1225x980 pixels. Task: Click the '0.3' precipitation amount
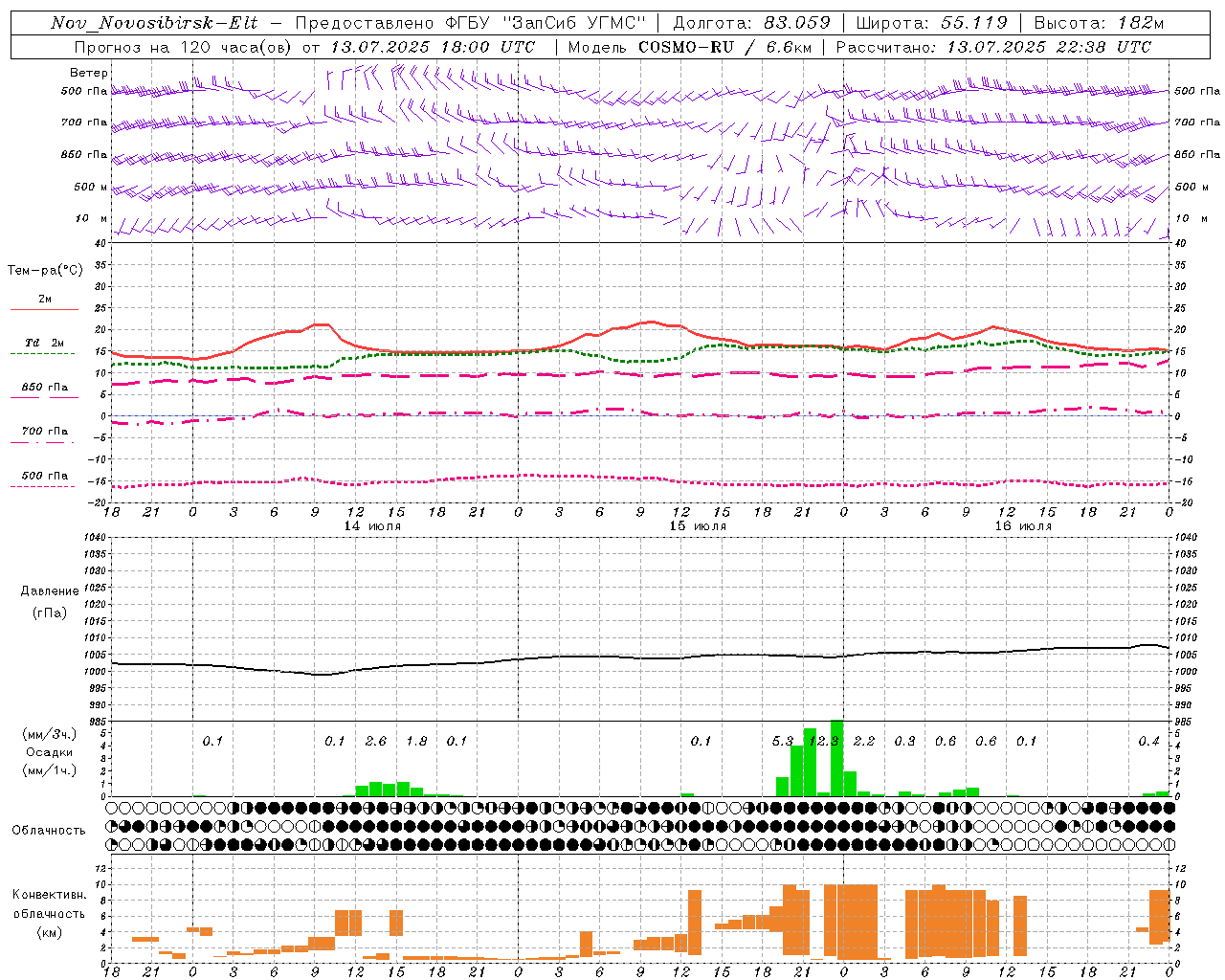coord(904,741)
